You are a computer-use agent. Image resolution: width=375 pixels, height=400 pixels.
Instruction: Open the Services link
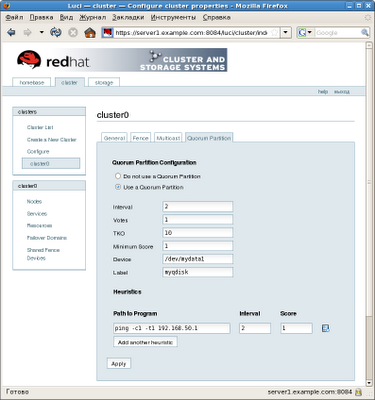[x=37, y=214]
